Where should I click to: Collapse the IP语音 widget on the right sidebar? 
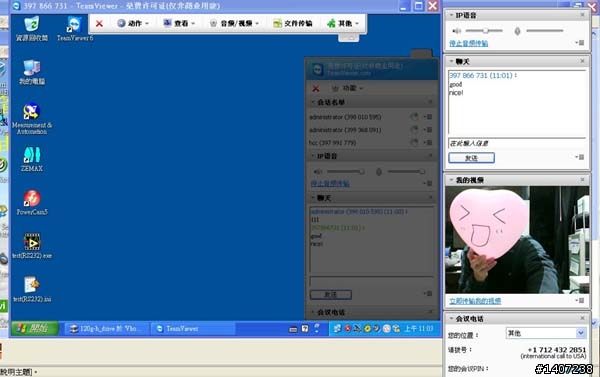click(452, 15)
